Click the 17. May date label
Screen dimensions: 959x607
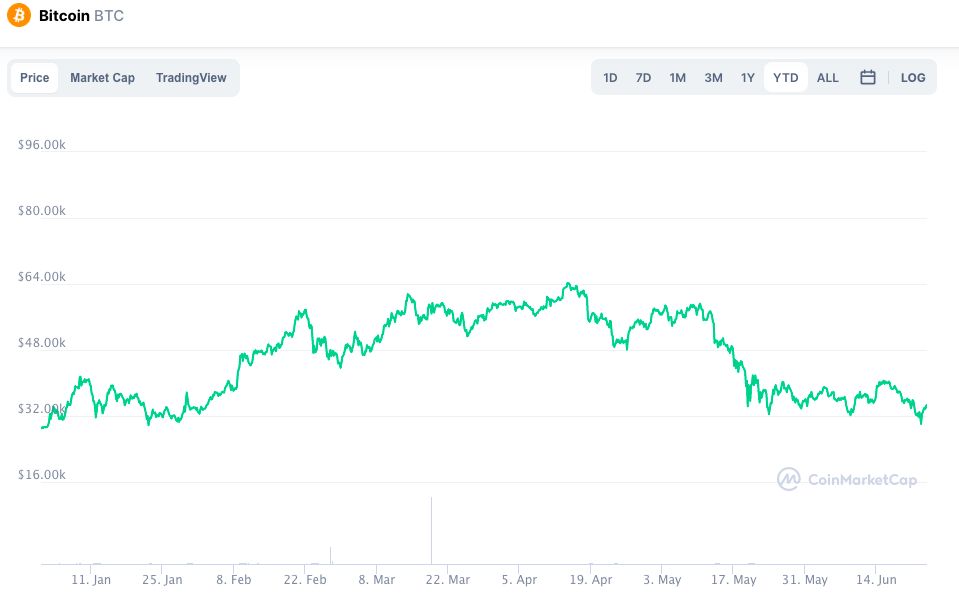pos(733,579)
